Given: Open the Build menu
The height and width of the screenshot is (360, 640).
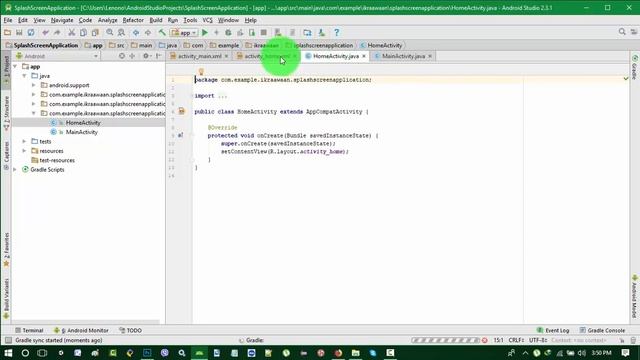Looking at the screenshot, I should [x=156, y=20].
